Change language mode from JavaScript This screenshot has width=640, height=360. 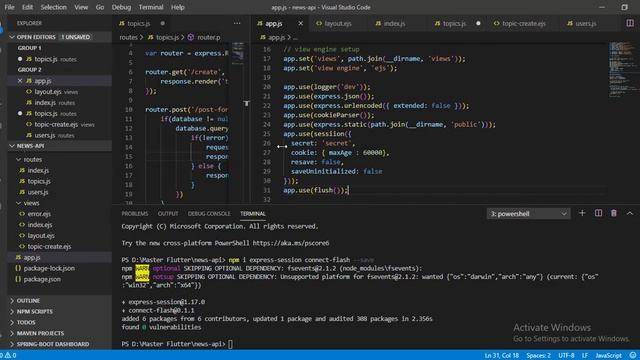pos(608,356)
